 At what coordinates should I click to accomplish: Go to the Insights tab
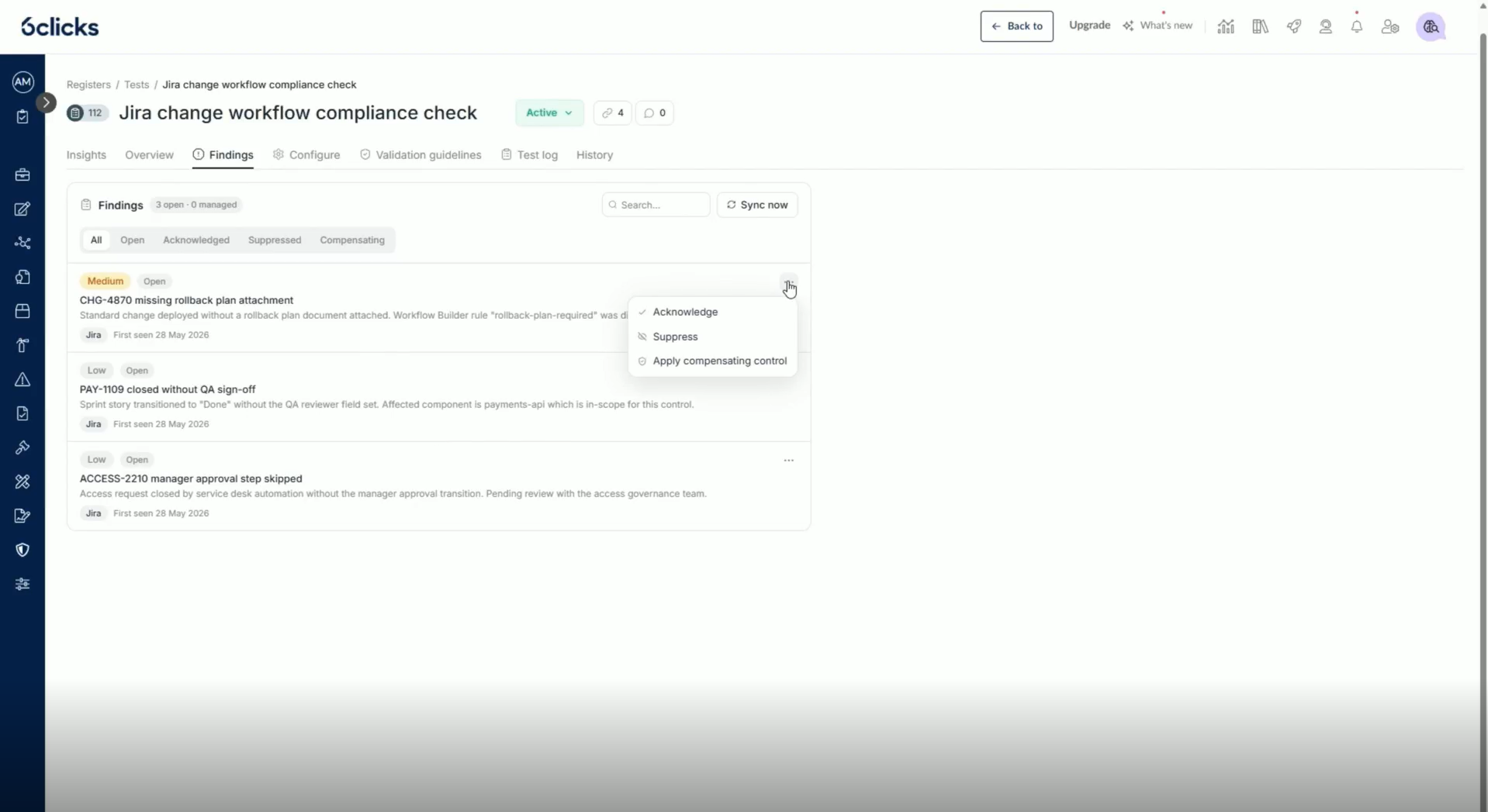point(86,155)
